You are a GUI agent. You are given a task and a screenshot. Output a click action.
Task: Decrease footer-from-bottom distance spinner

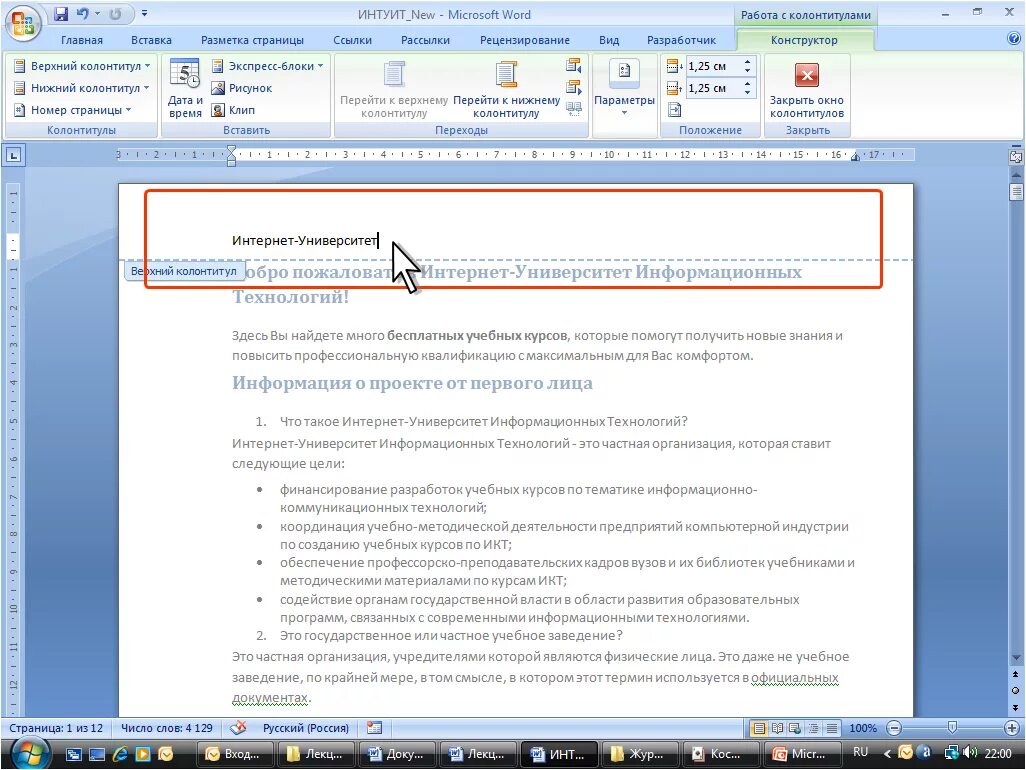coord(747,92)
